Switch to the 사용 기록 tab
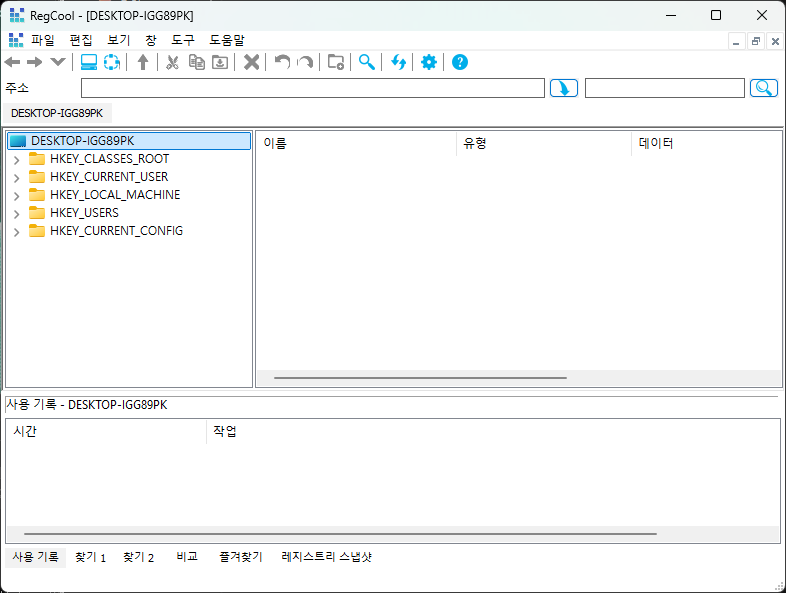This screenshot has height=593, width=786. tap(36, 557)
